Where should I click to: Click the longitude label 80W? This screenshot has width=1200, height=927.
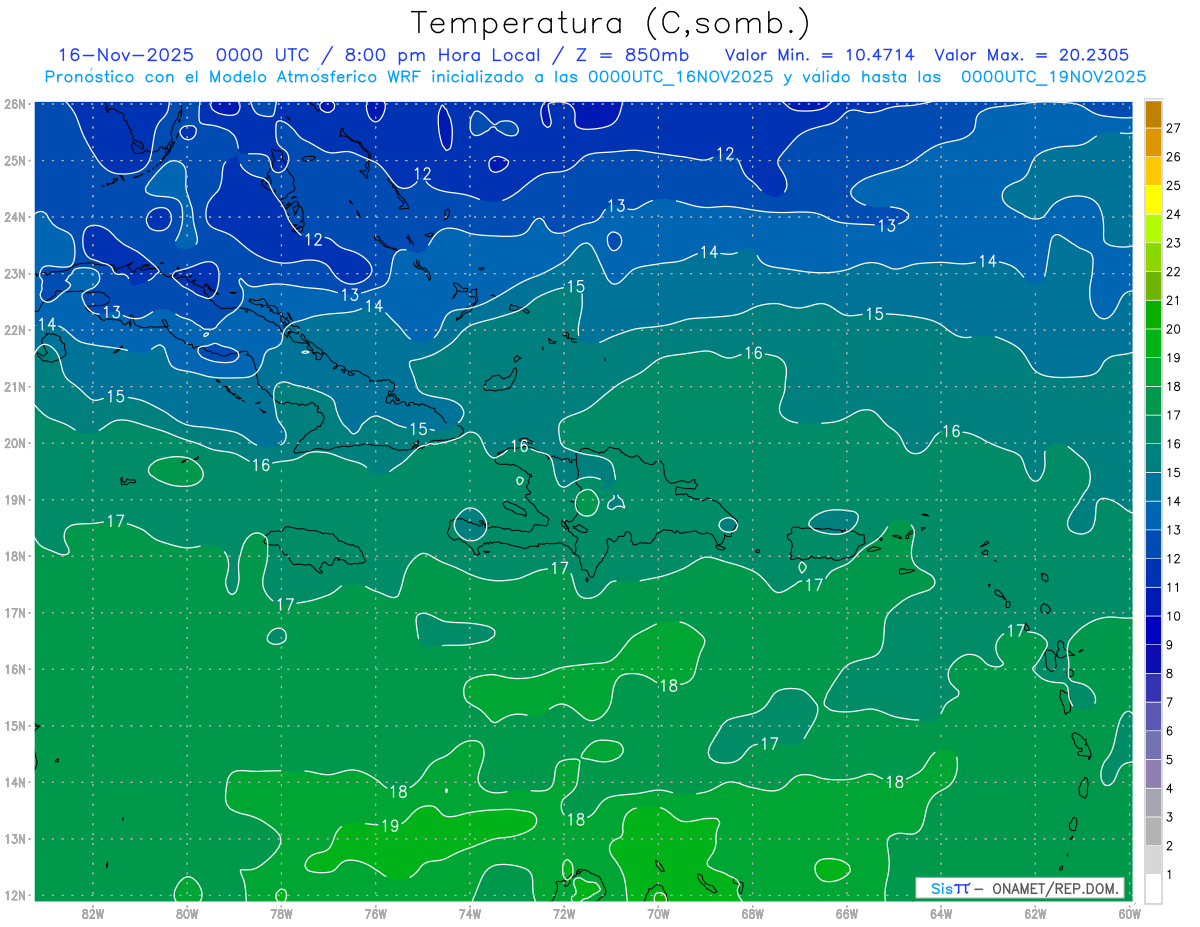187,912
